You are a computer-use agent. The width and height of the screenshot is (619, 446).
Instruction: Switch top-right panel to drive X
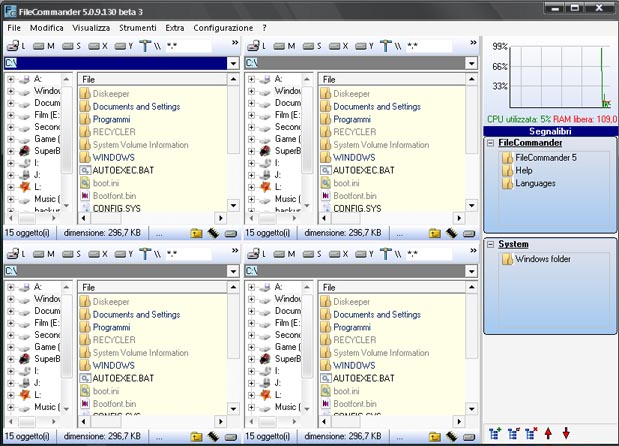tap(338, 46)
